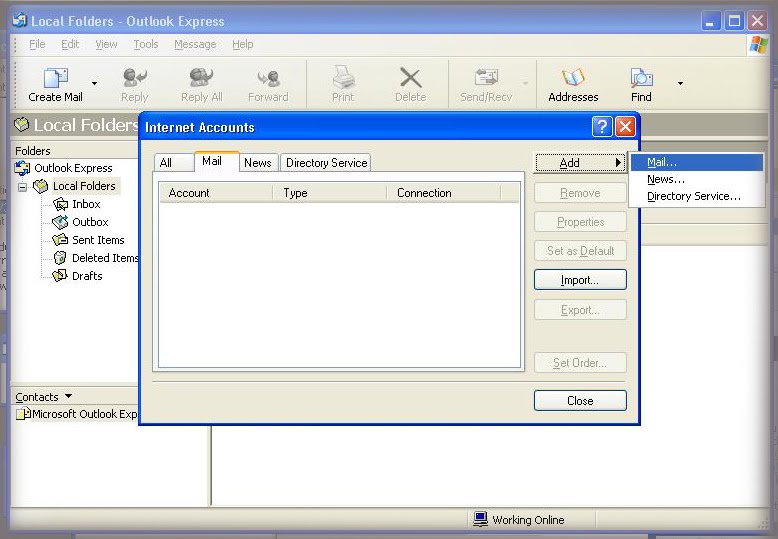The height and width of the screenshot is (539, 778).
Task: Click the Sent Items folder icon
Action: coord(60,240)
